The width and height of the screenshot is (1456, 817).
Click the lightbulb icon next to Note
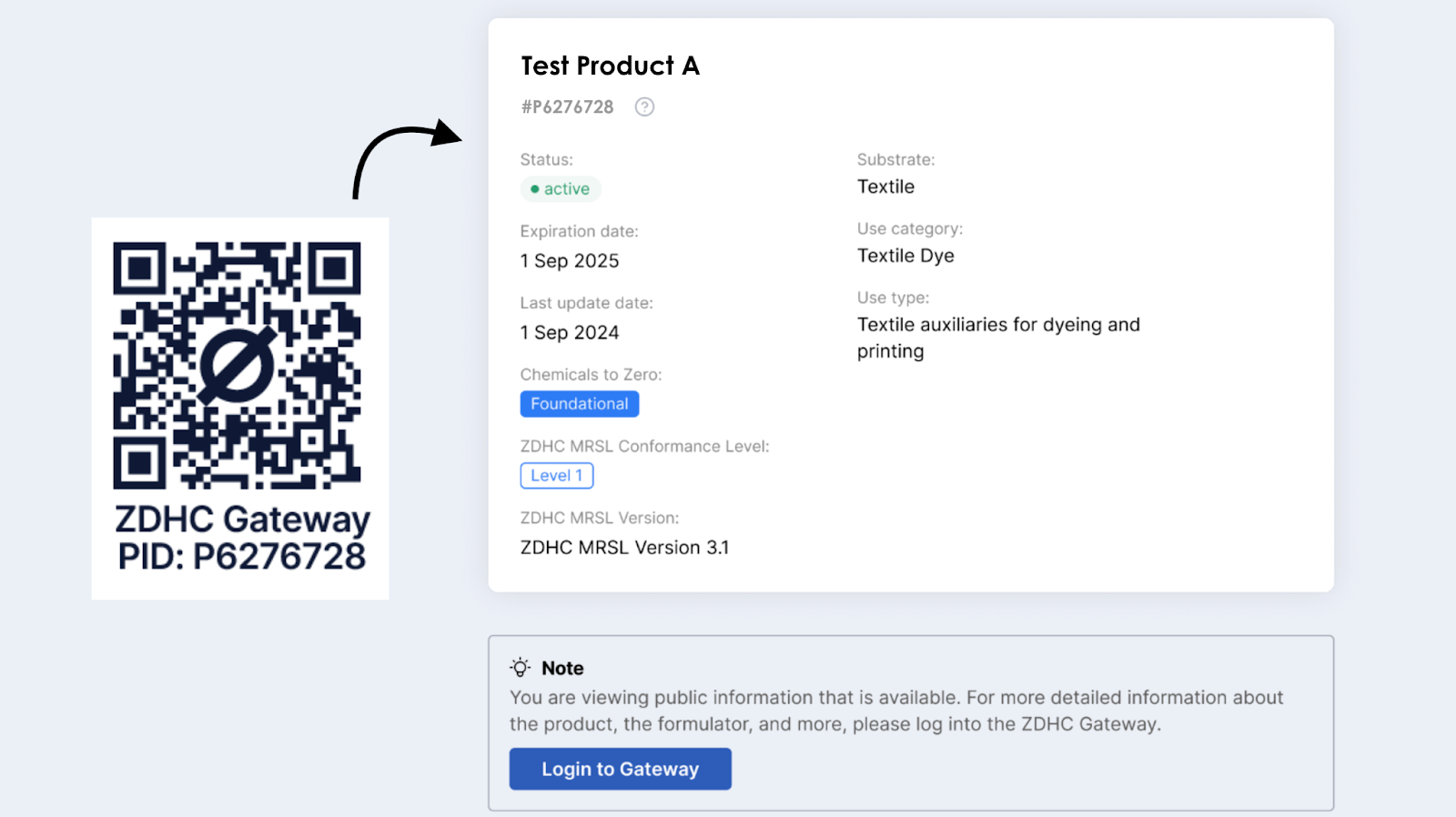point(520,668)
